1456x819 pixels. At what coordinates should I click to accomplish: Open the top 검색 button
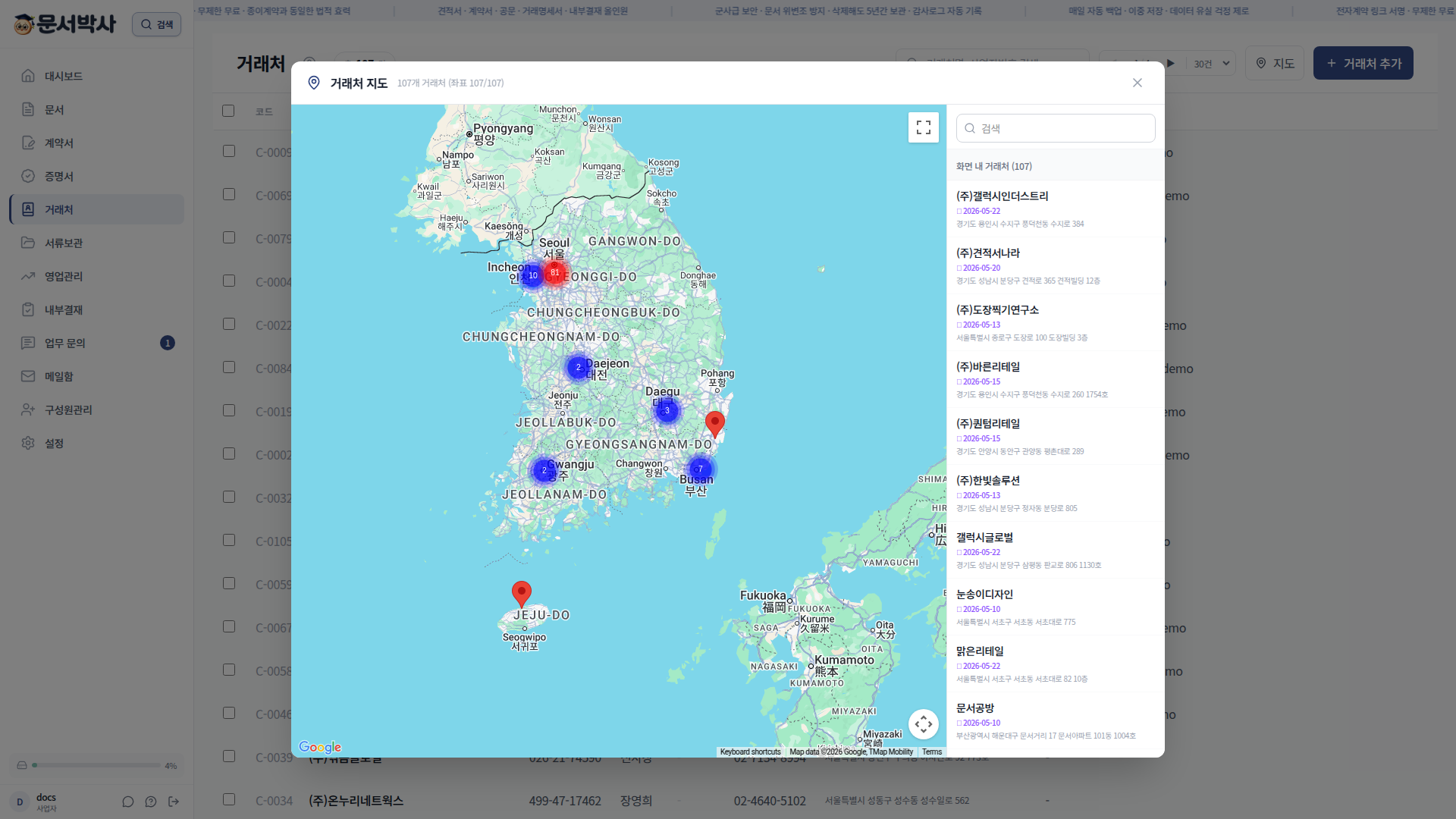(x=156, y=24)
